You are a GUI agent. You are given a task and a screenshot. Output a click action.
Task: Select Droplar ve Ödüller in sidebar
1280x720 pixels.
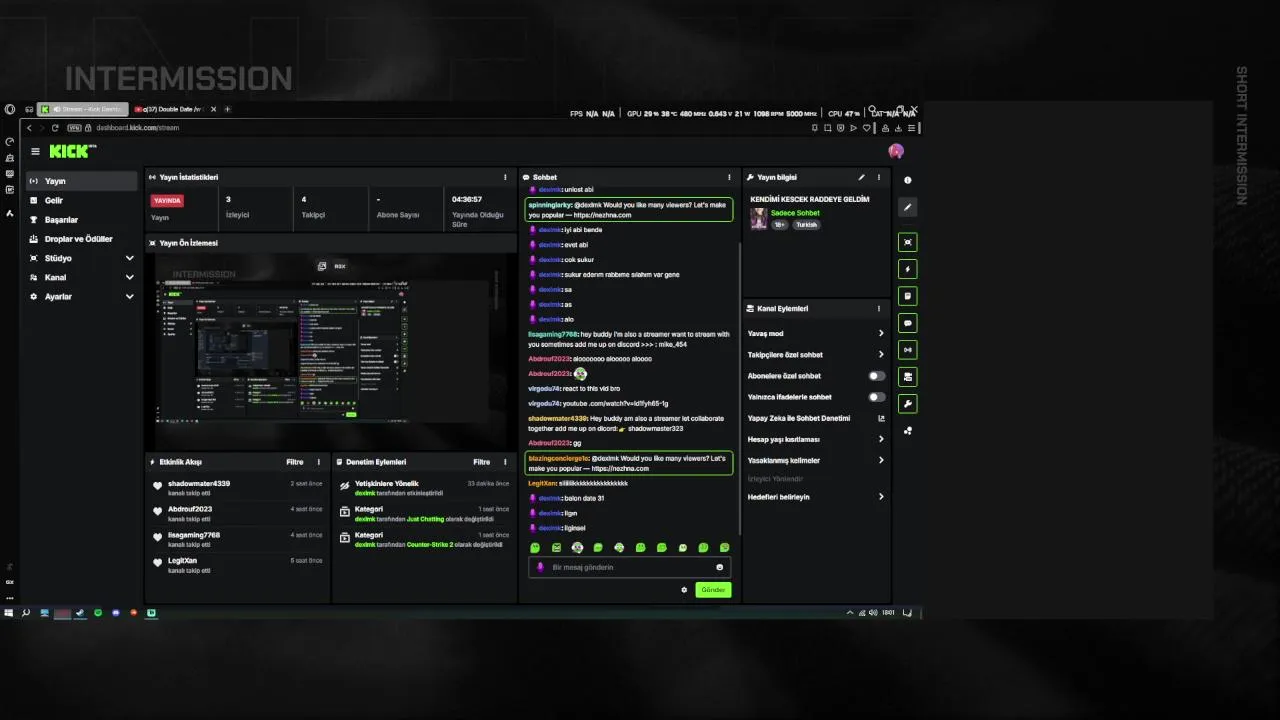click(x=82, y=239)
